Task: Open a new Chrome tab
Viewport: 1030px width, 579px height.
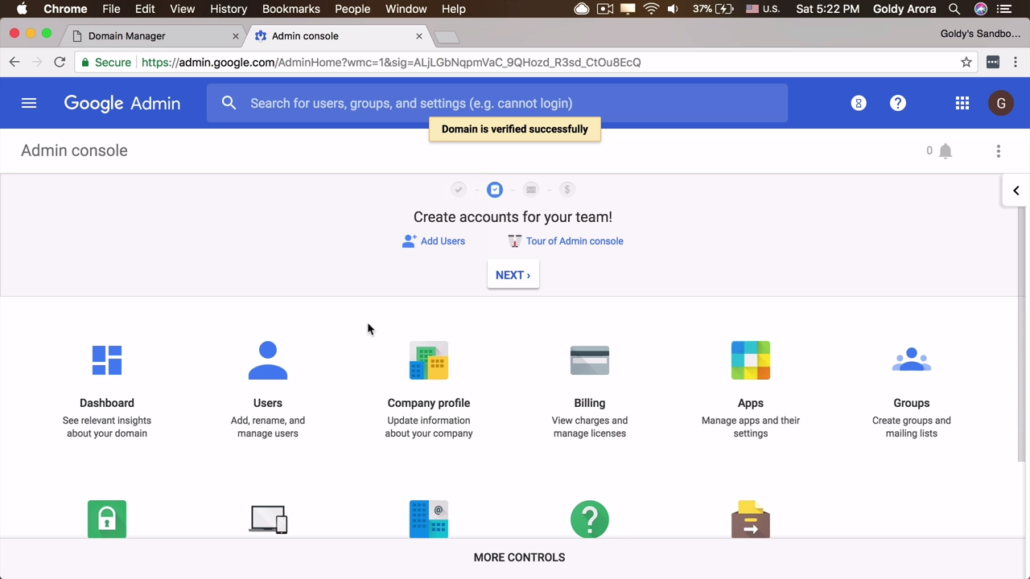Action: (447, 37)
